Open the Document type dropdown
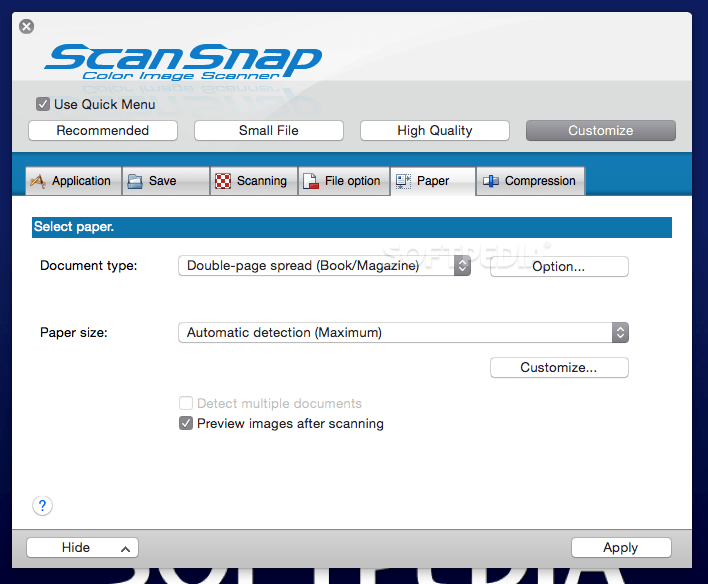Image resolution: width=708 pixels, height=584 pixels. pos(324,266)
